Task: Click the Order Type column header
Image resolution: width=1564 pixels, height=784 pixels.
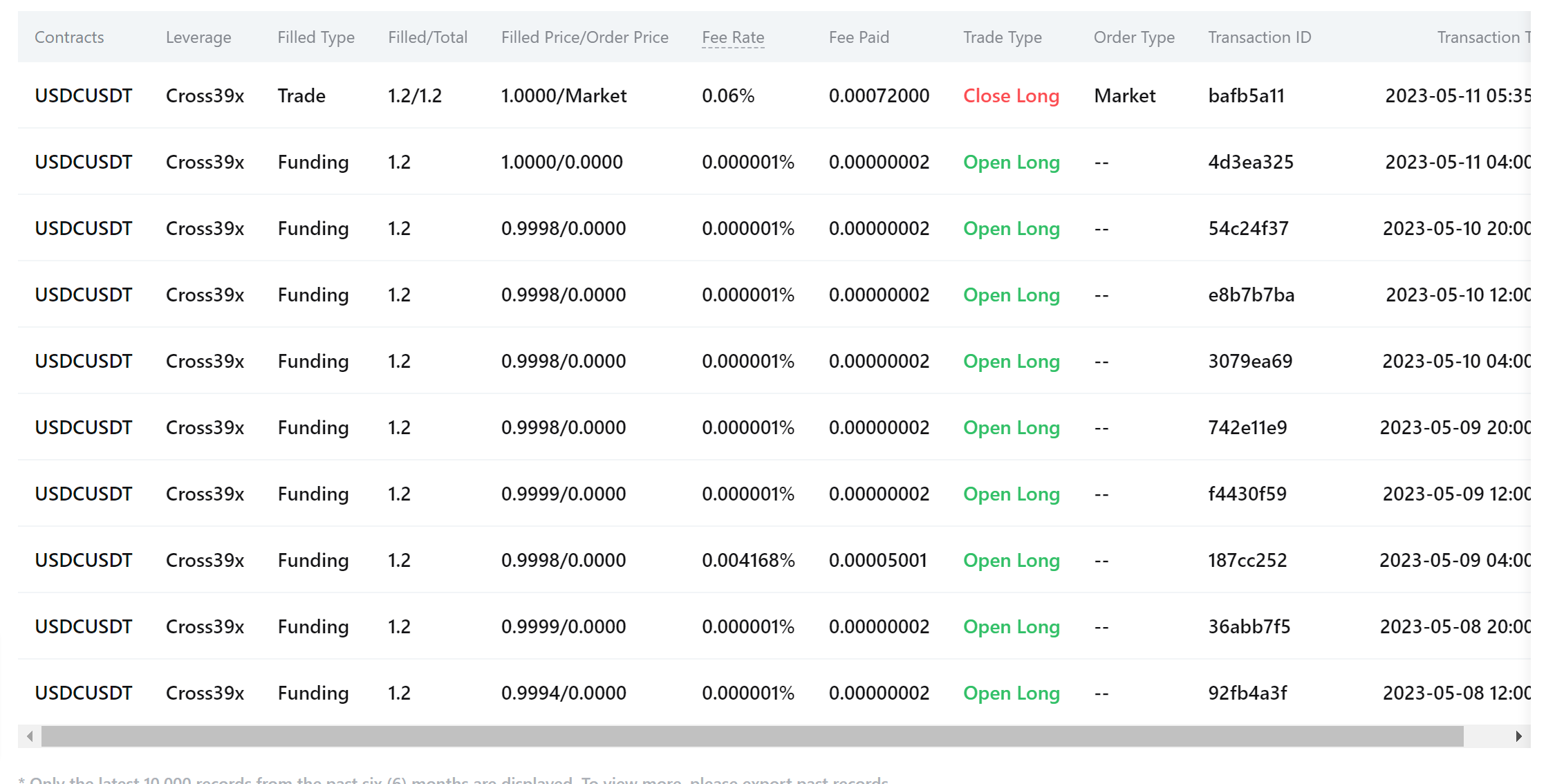Action: pyautogui.click(x=1134, y=37)
